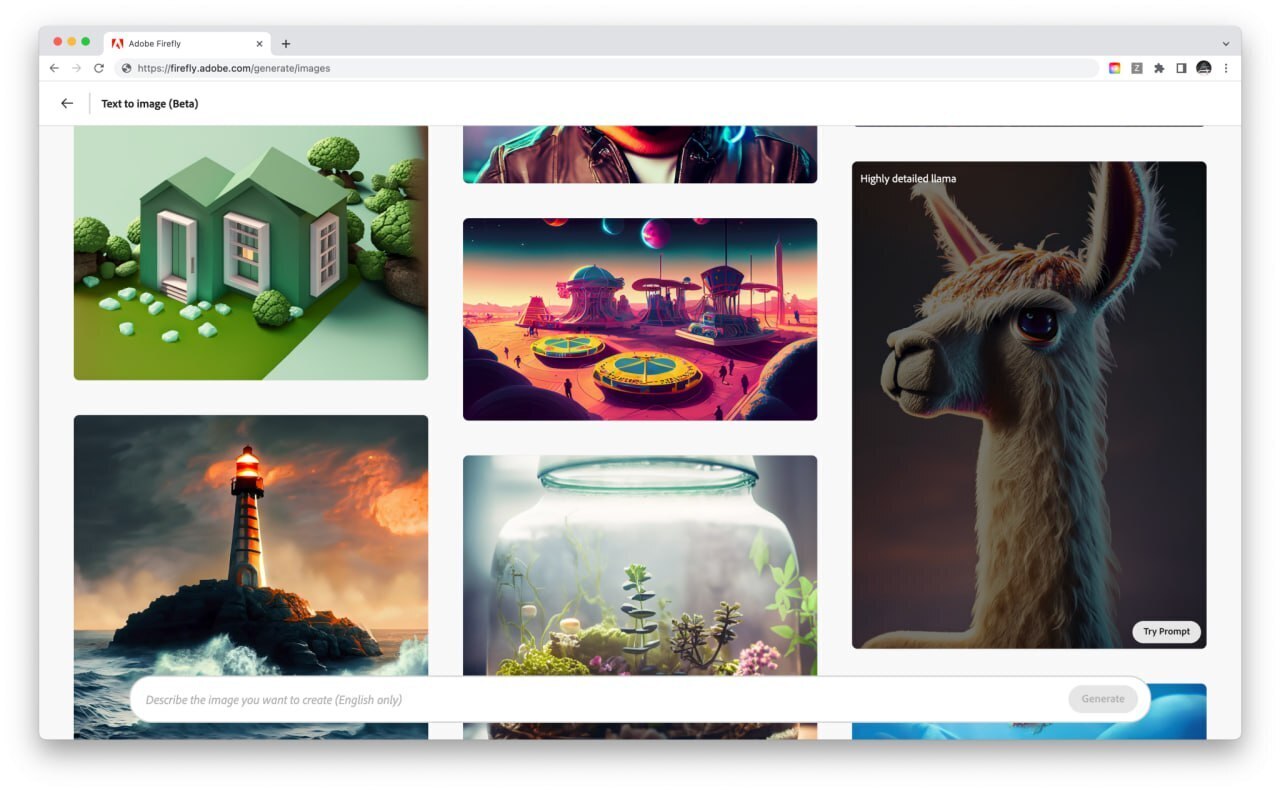The image size is (1280, 791).
Task: Reload the page with the refresh icon
Action: pyautogui.click(x=98, y=68)
